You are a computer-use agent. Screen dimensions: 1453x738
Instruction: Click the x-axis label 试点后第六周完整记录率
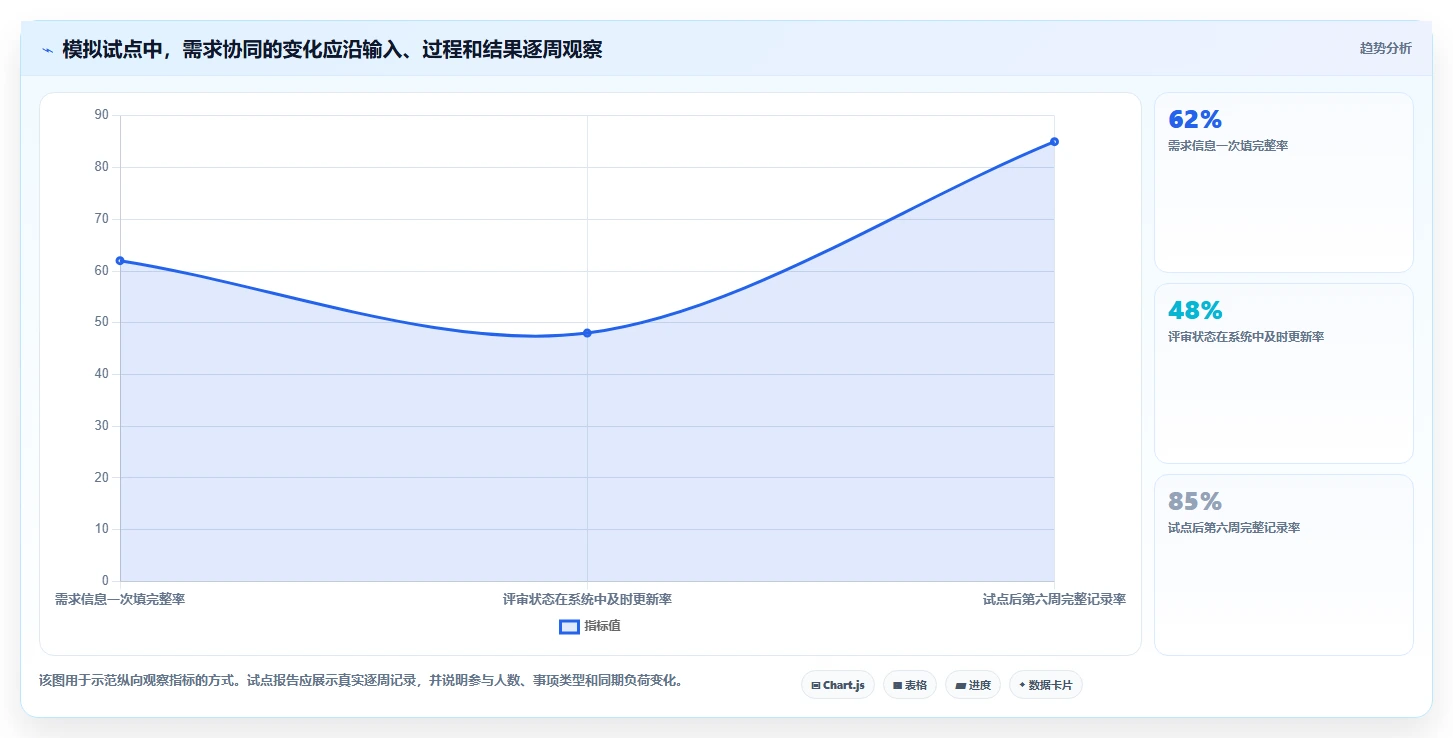click(x=1054, y=600)
